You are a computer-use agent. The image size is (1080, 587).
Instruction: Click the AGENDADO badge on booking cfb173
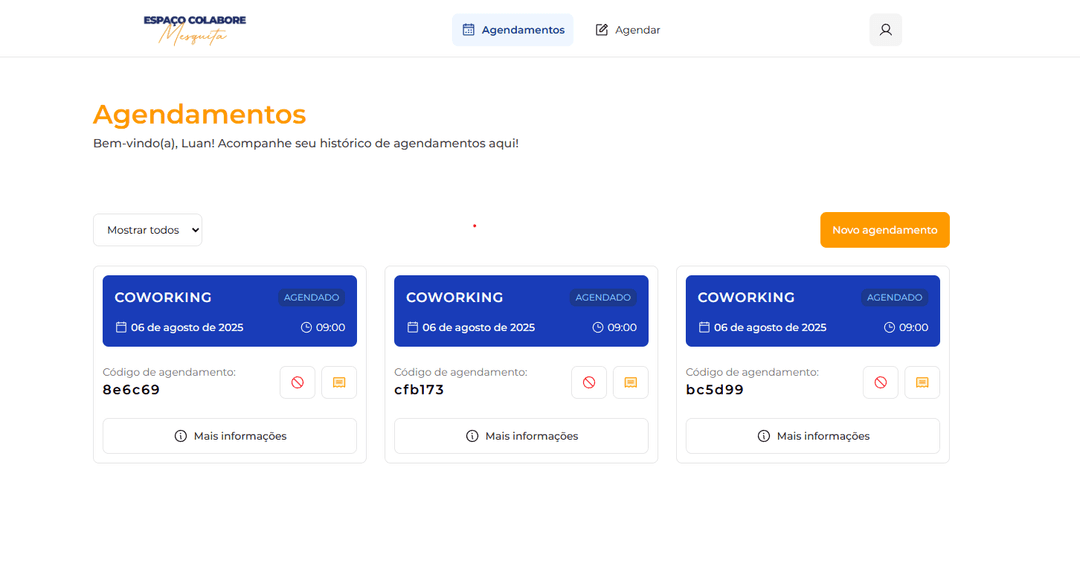point(603,298)
